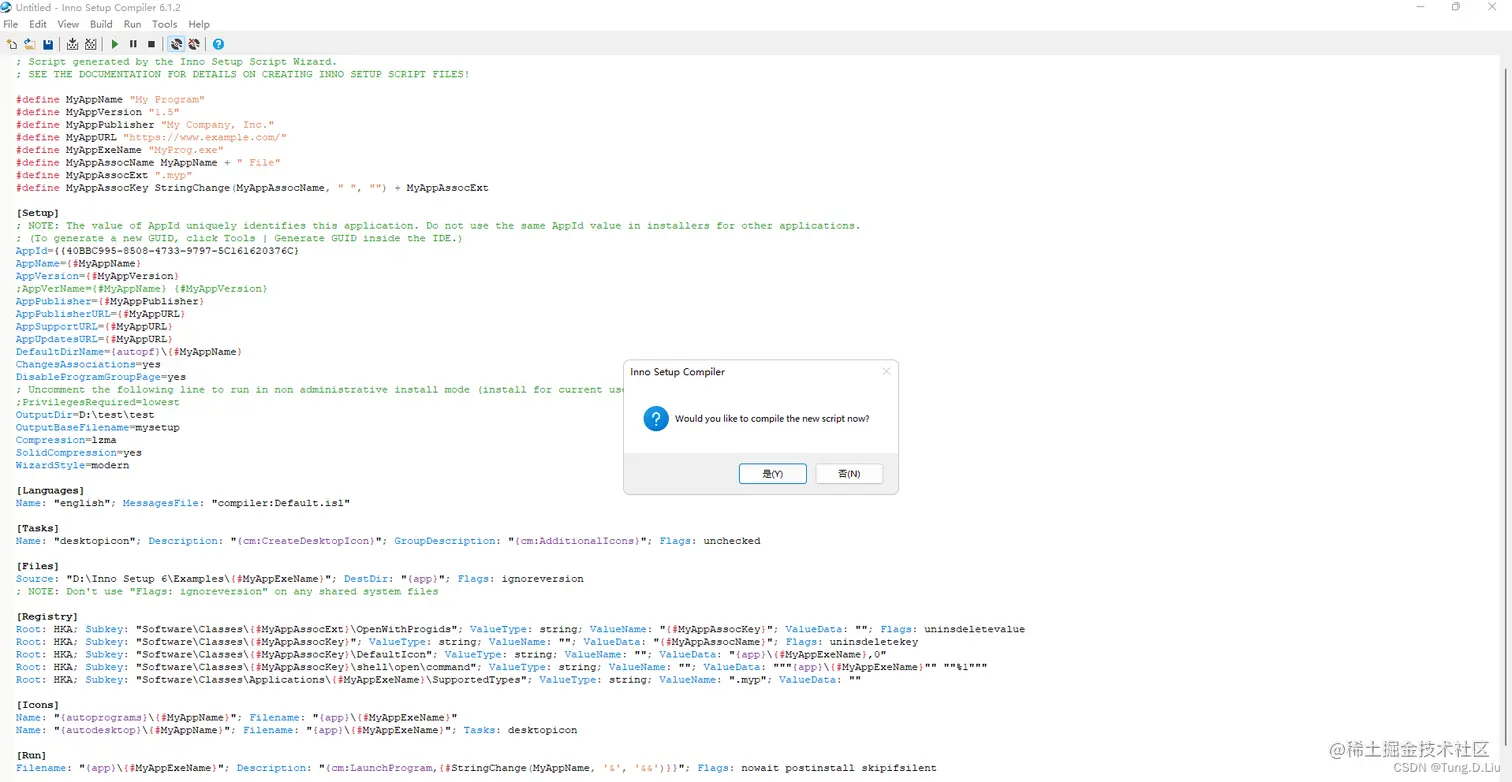Open the View menu
Screen dimensions: 1512x782
tap(68, 24)
